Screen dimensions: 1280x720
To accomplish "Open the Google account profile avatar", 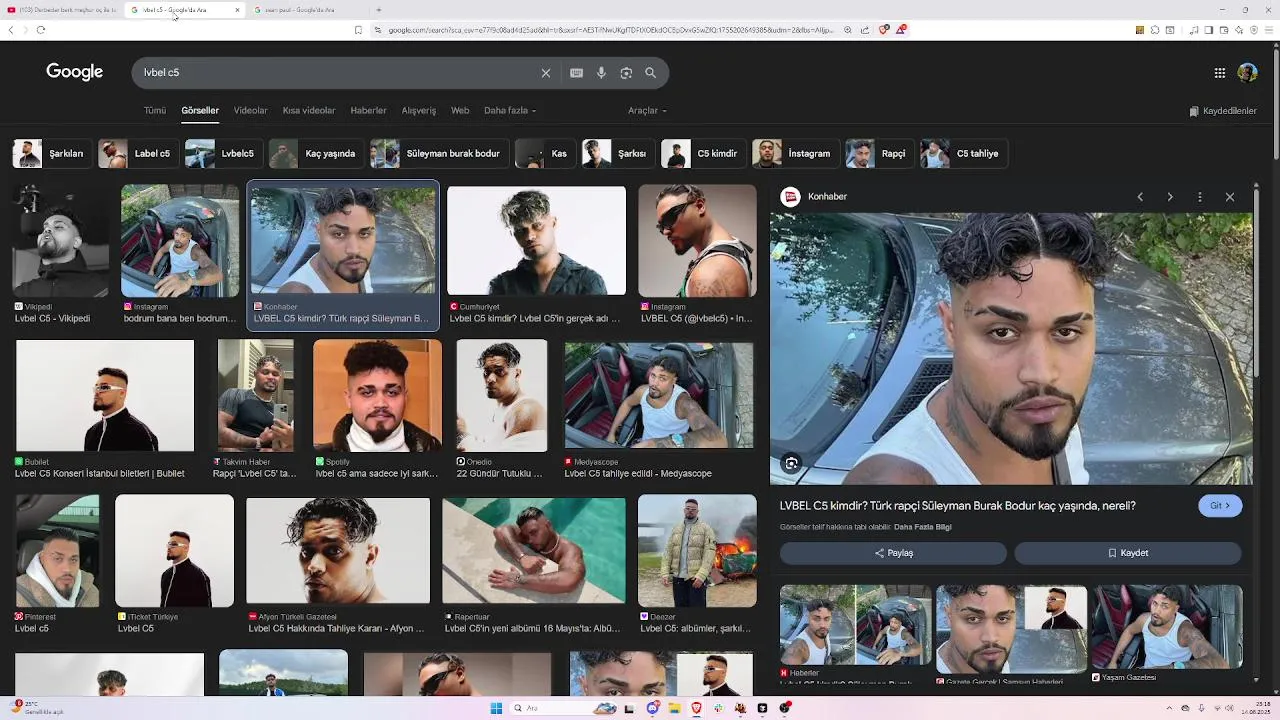I will 1247,73.
